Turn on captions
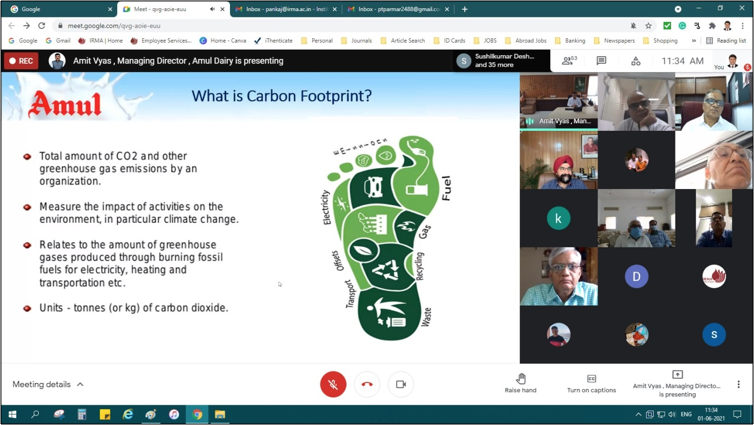754x425 pixels. [591, 384]
